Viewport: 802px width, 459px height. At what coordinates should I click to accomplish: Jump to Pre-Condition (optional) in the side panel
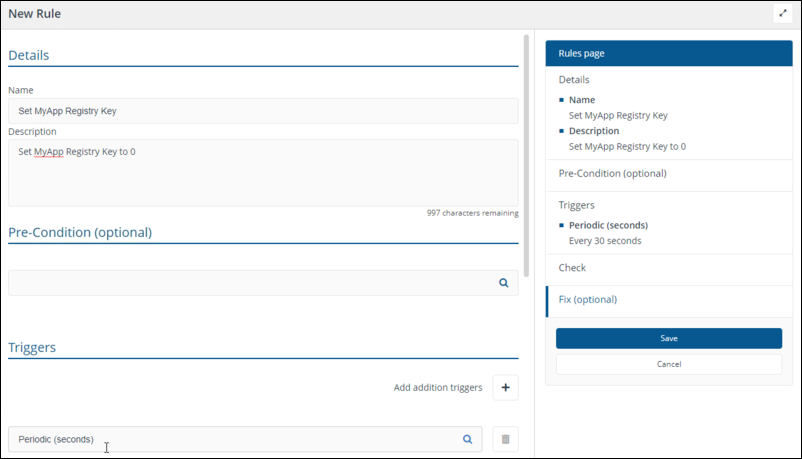click(x=612, y=173)
